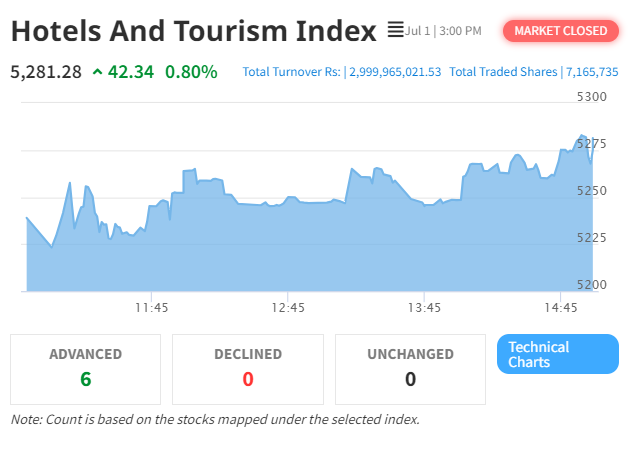The height and width of the screenshot is (466, 628).
Task: Click the 11:45 time axis label
Action: 151,307
